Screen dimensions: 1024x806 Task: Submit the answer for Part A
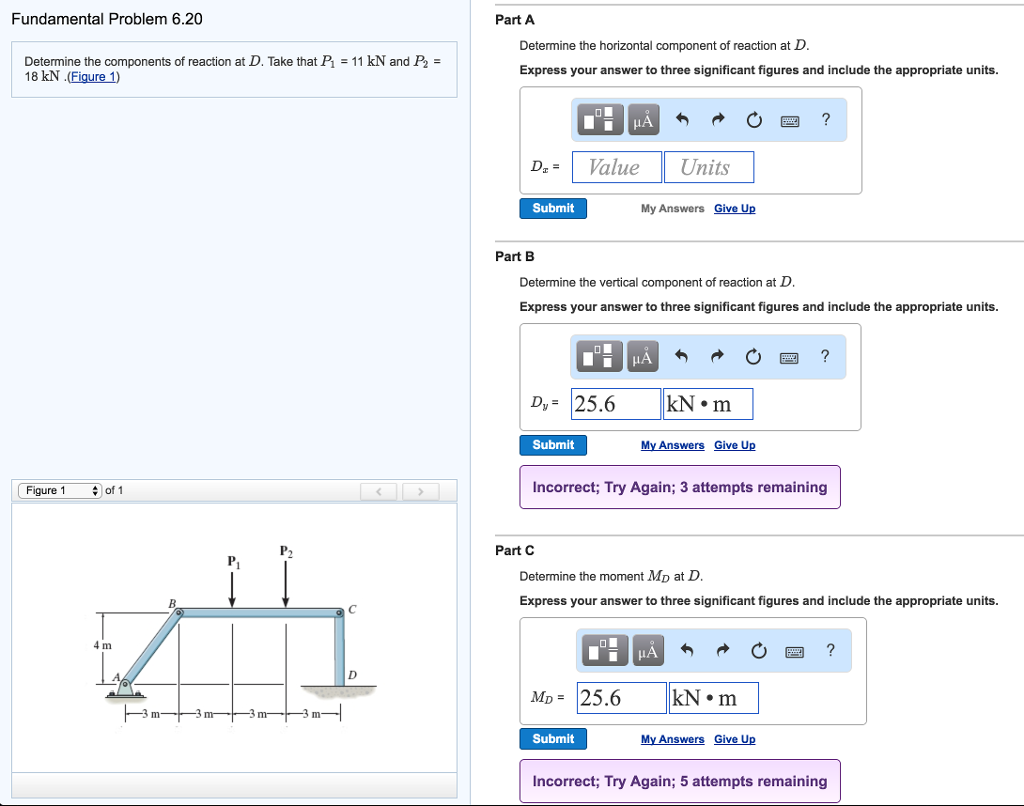(552, 208)
